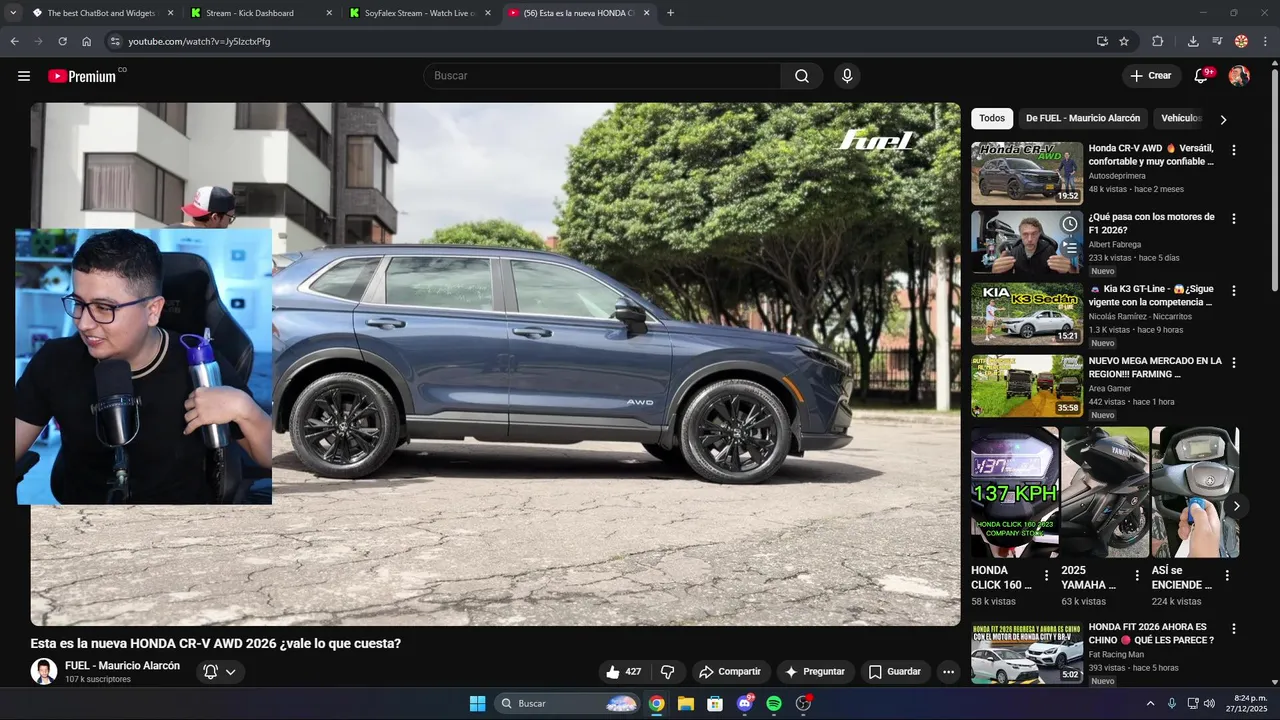This screenshot has width=1280, height=720.
Task: Dislike the video with thumbs down
Action: 668,672
